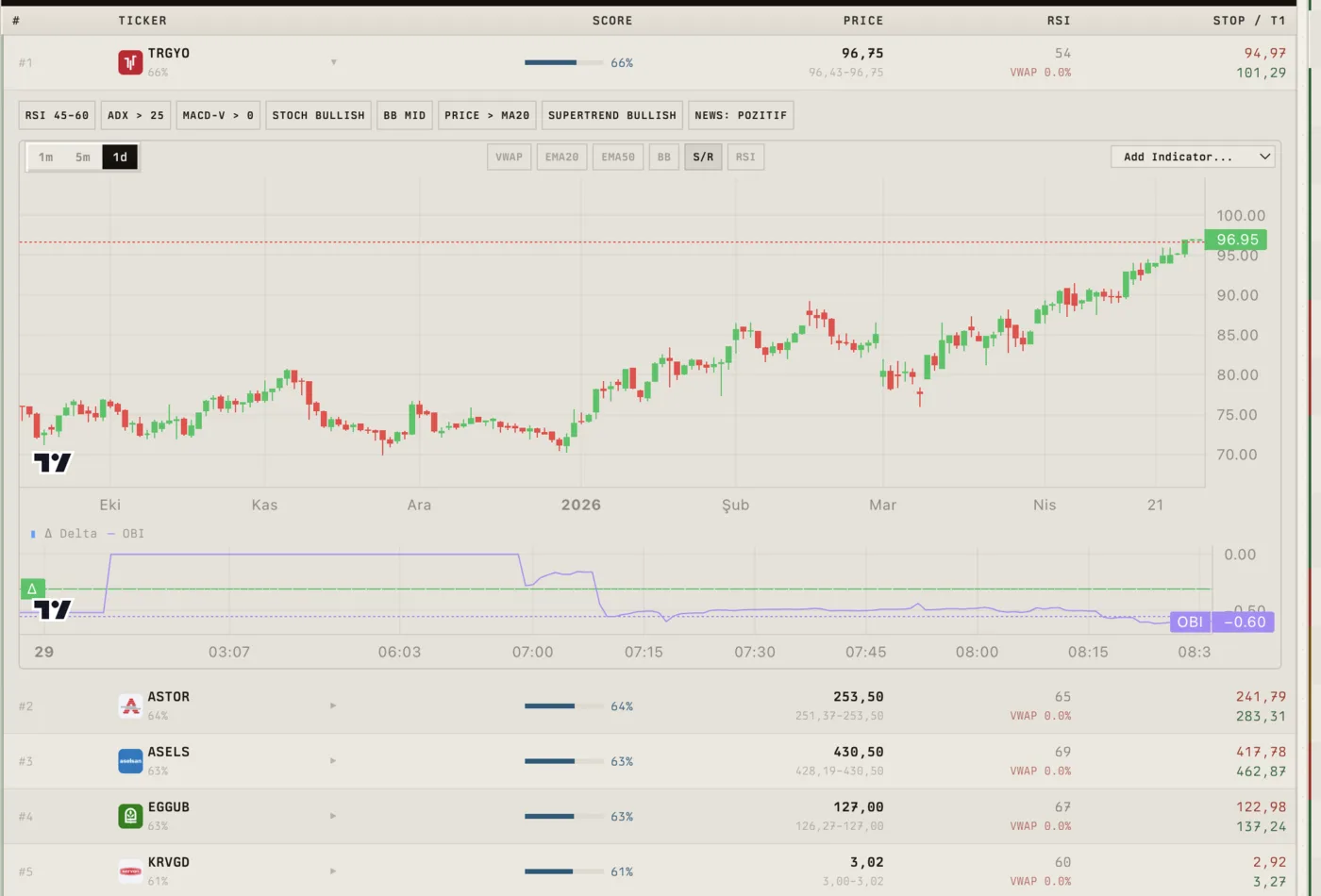Image resolution: width=1321 pixels, height=896 pixels.
Task: Switch chart to 5m timeframe
Action: click(x=83, y=158)
